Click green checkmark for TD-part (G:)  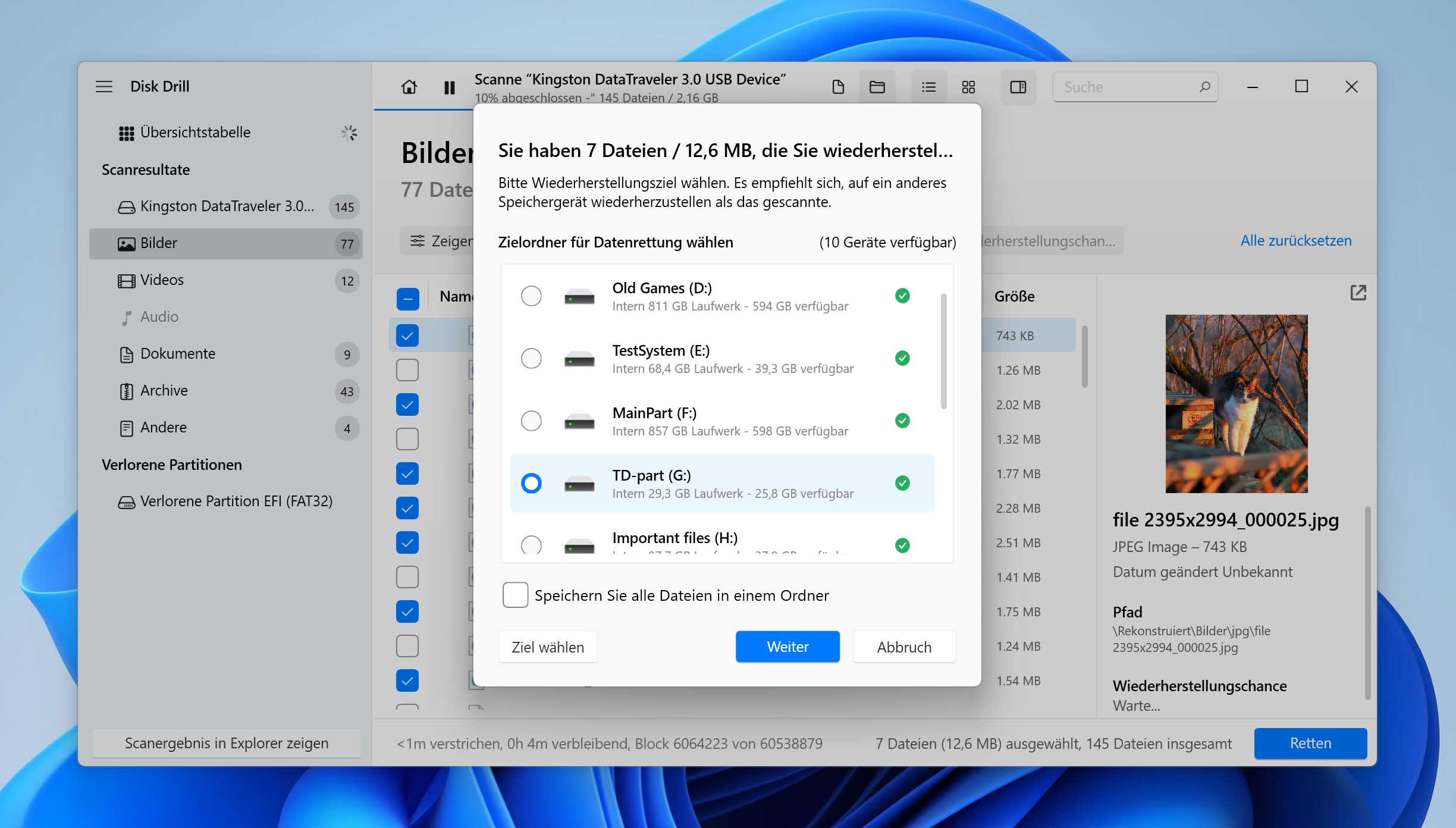click(x=902, y=483)
